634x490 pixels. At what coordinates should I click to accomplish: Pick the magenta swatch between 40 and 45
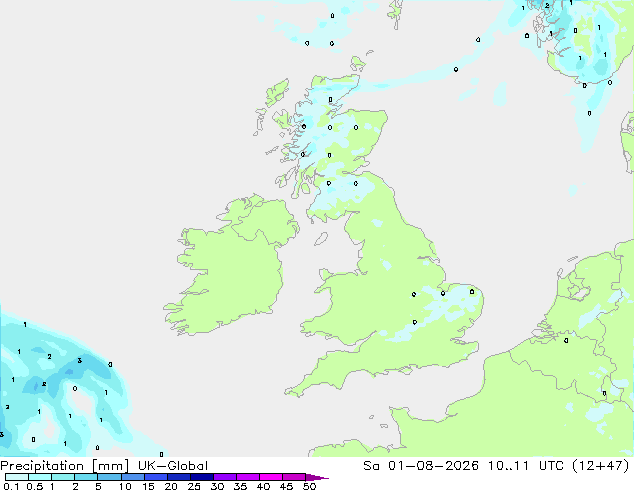click(x=271, y=477)
